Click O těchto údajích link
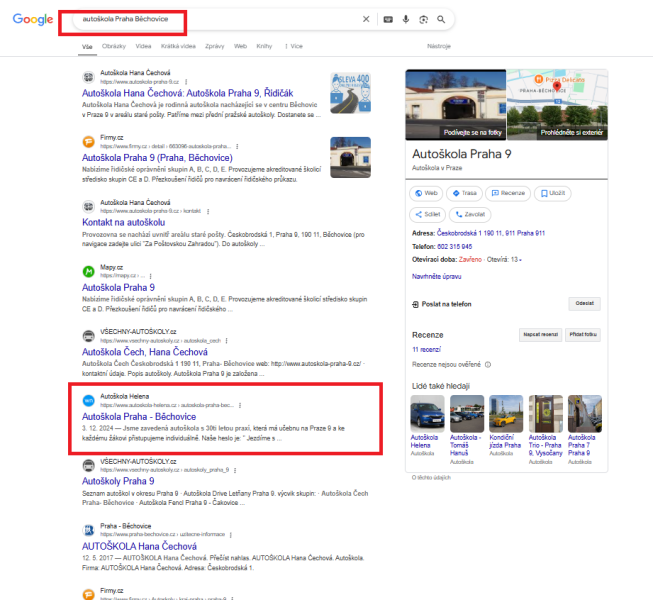Screen dimensions: 653x600 (x=431, y=478)
